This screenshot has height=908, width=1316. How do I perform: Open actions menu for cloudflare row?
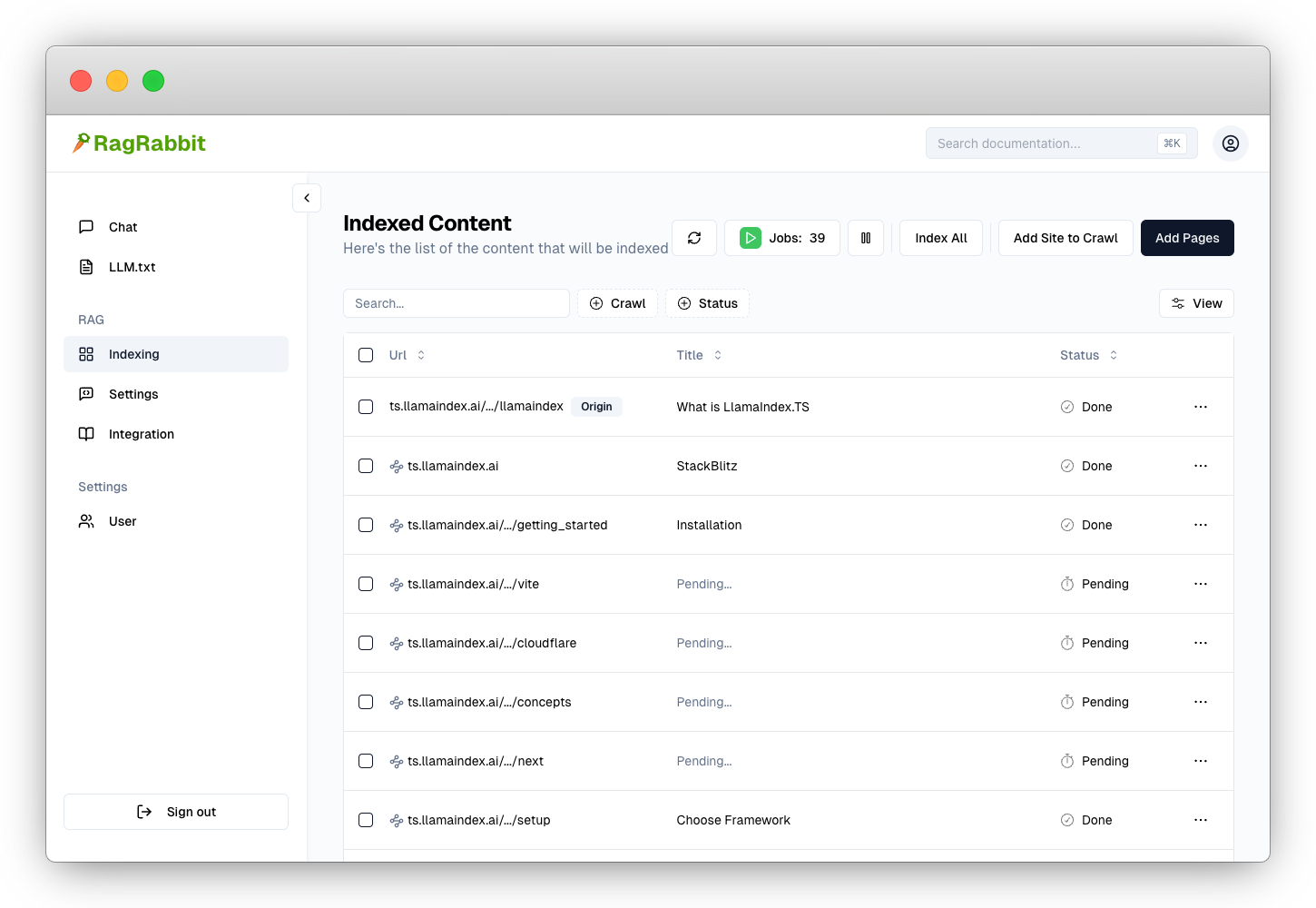tap(1201, 643)
